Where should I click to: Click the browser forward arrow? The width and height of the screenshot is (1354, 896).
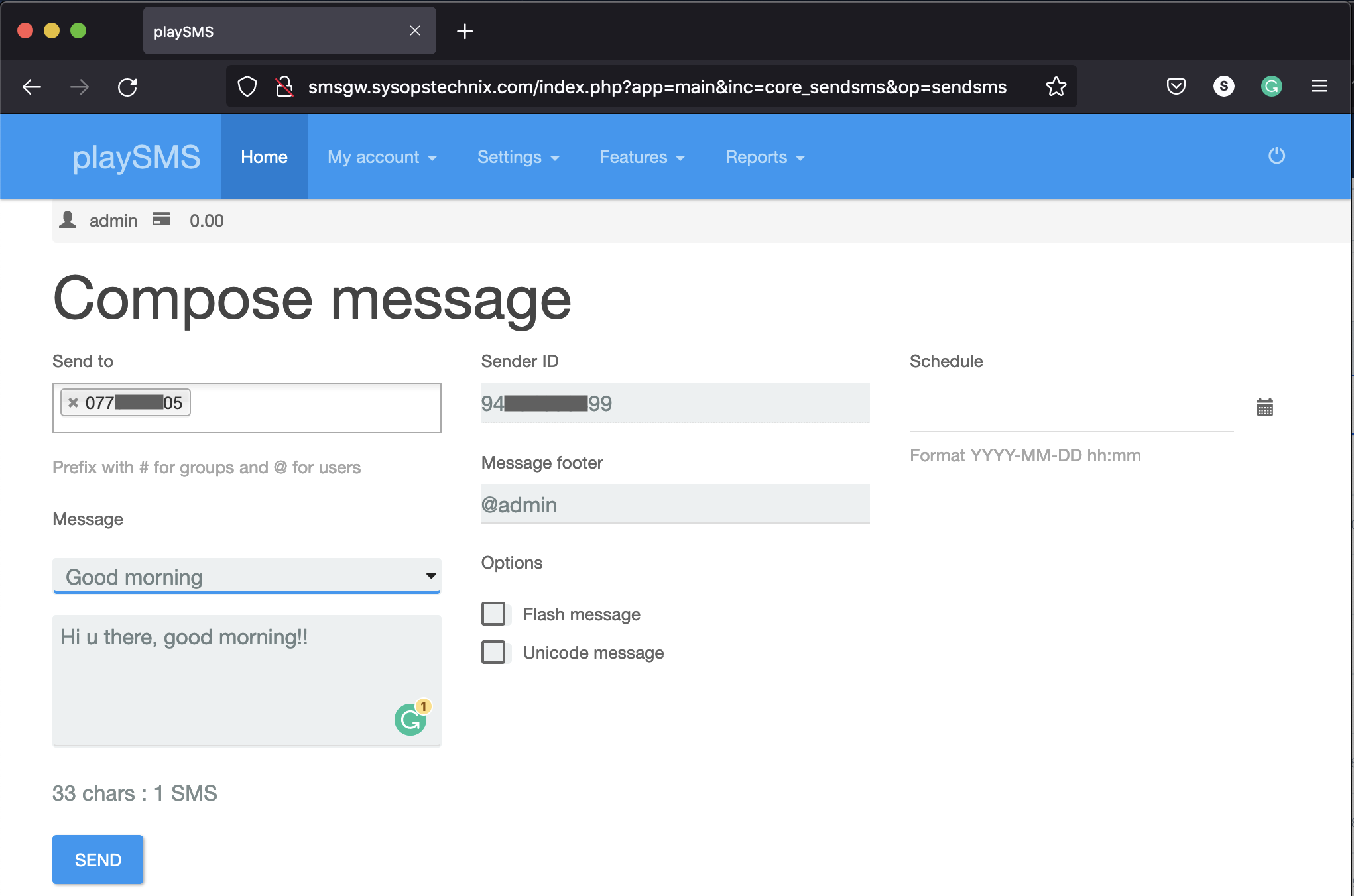pyautogui.click(x=80, y=87)
